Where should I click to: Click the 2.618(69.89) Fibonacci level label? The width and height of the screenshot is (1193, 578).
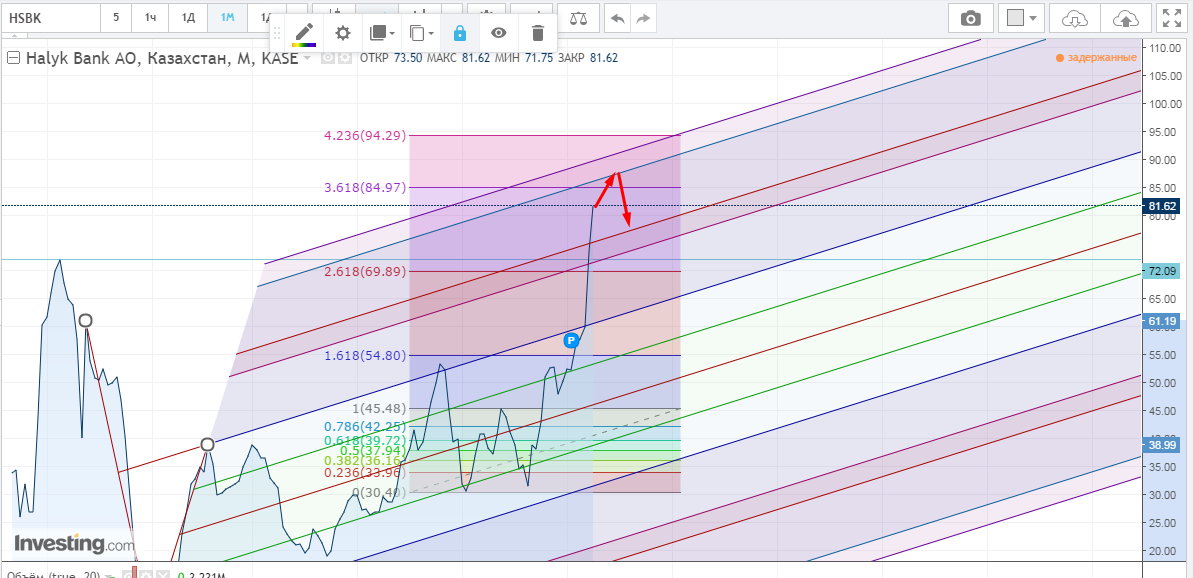(x=365, y=272)
